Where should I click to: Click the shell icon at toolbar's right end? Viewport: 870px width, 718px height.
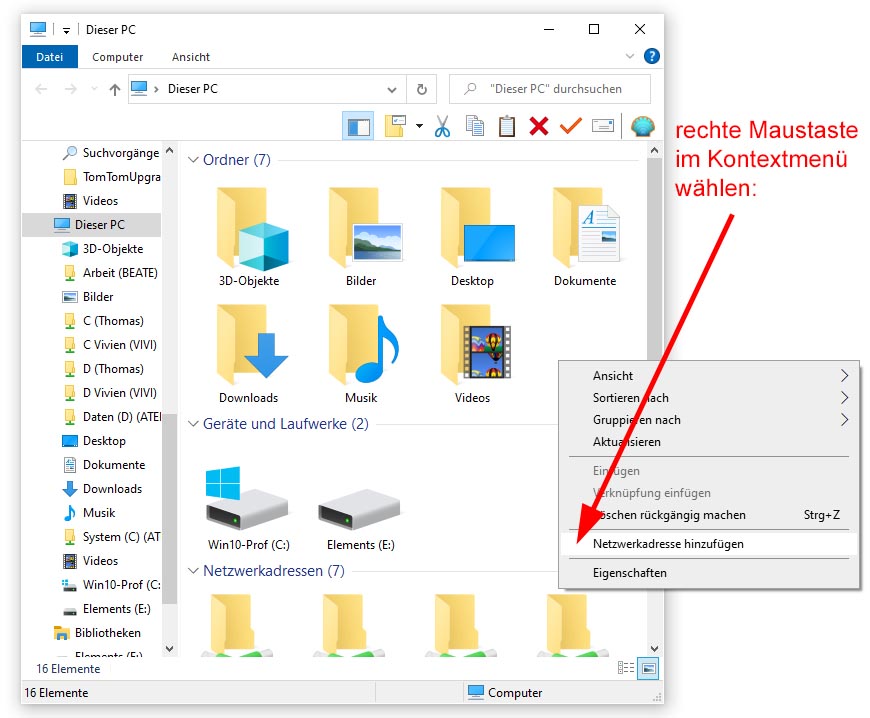pyautogui.click(x=642, y=126)
